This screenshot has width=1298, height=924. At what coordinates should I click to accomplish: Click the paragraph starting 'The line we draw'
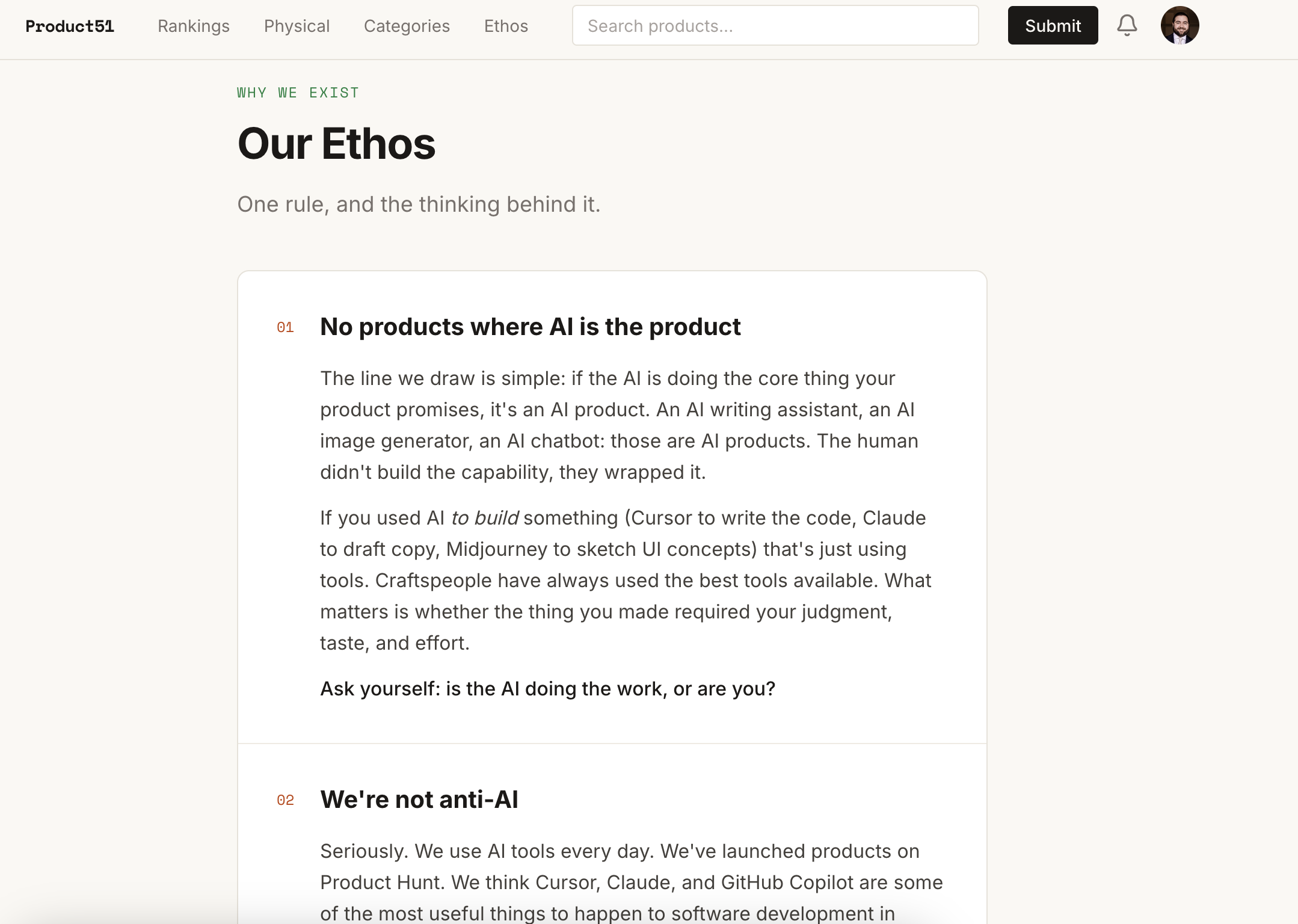coord(620,425)
